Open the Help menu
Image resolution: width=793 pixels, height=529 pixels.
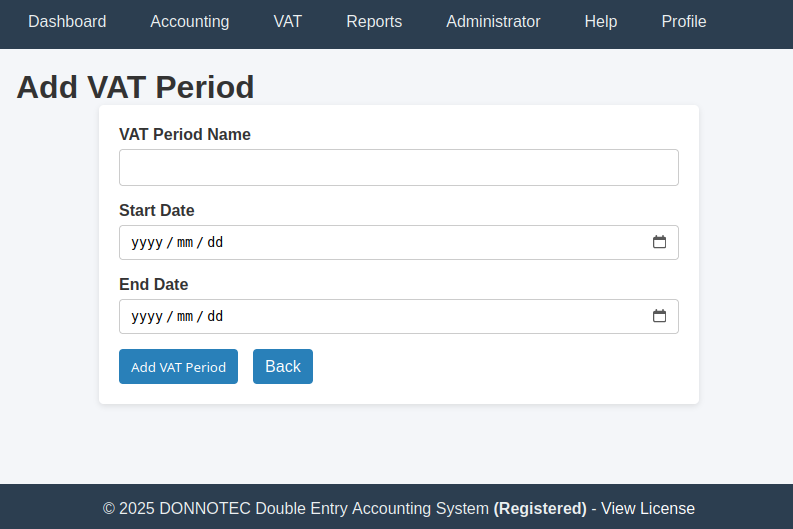click(x=601, y=22)
